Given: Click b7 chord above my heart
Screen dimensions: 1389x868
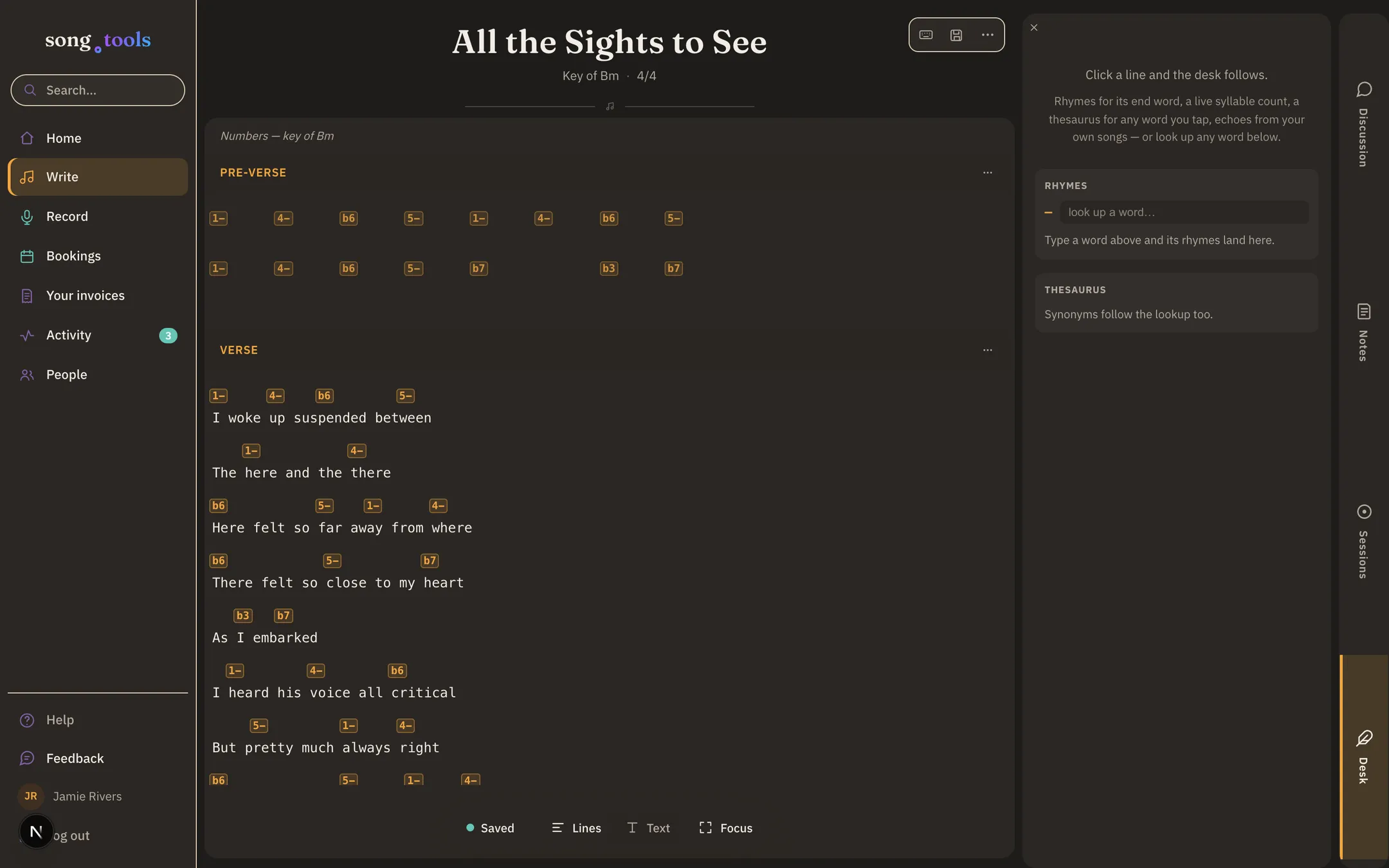Looking at the screenshot, I should coord(430,561).
